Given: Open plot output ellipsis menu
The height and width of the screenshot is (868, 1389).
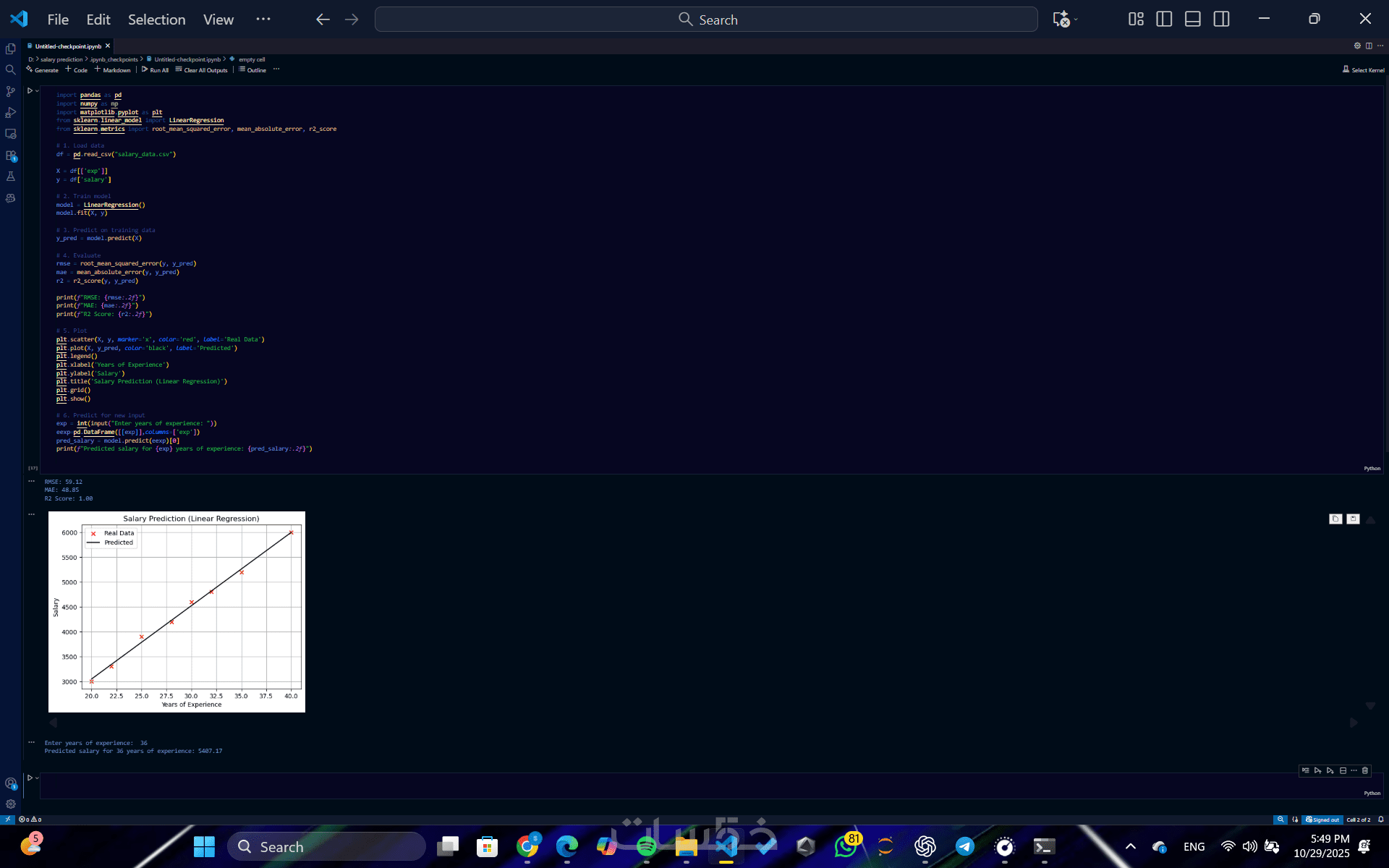Looking at the screenshot, I should coord(31,514).
